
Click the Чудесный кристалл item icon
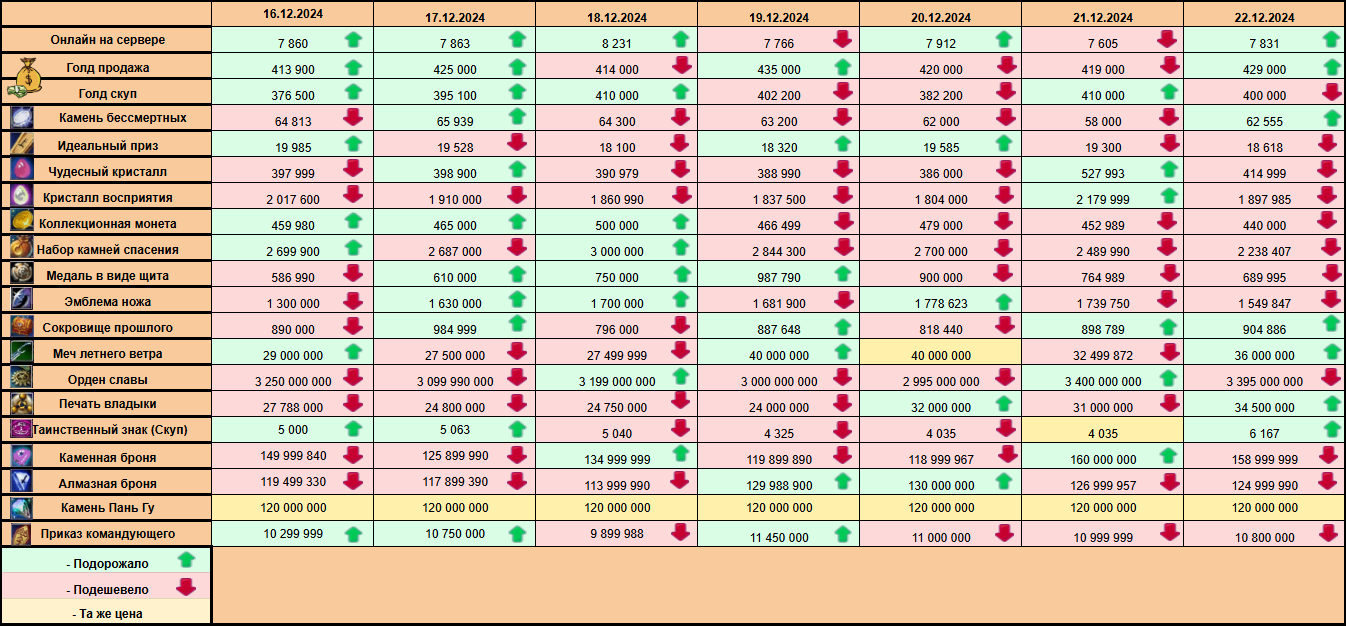point(22,170)
